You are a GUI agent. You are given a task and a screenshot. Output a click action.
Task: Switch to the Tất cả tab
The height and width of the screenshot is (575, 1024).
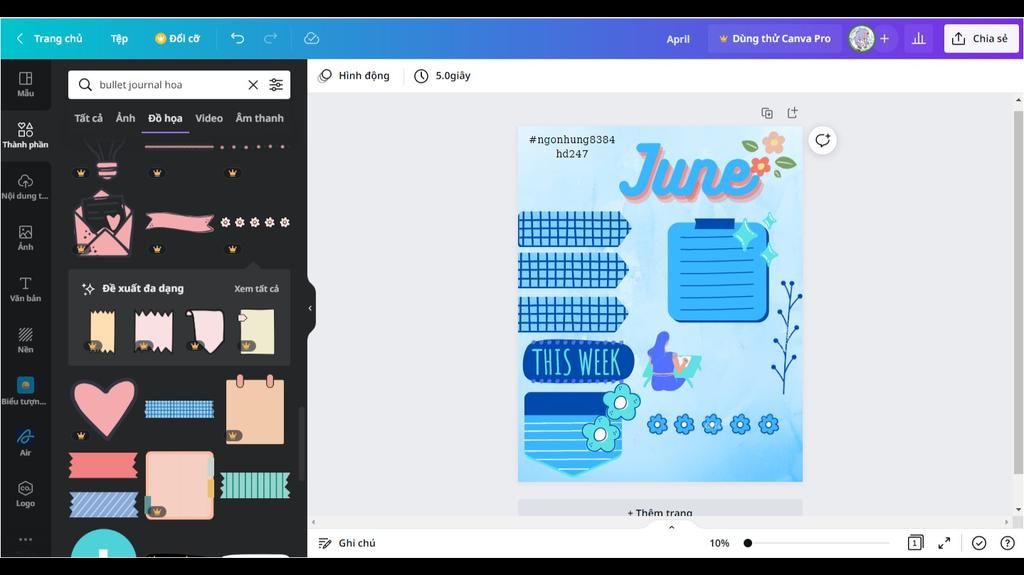88,118
